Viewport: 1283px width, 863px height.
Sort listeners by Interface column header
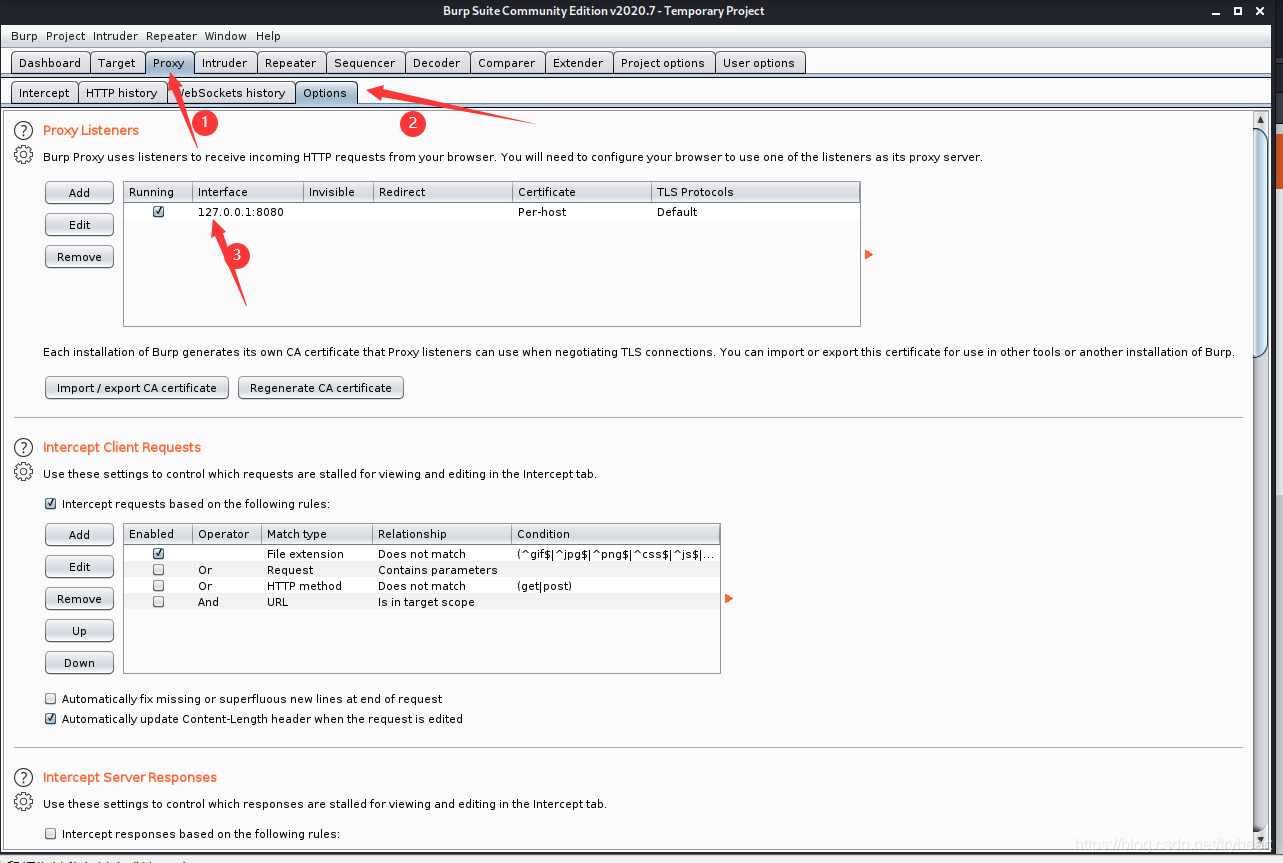tap(248, 192)
